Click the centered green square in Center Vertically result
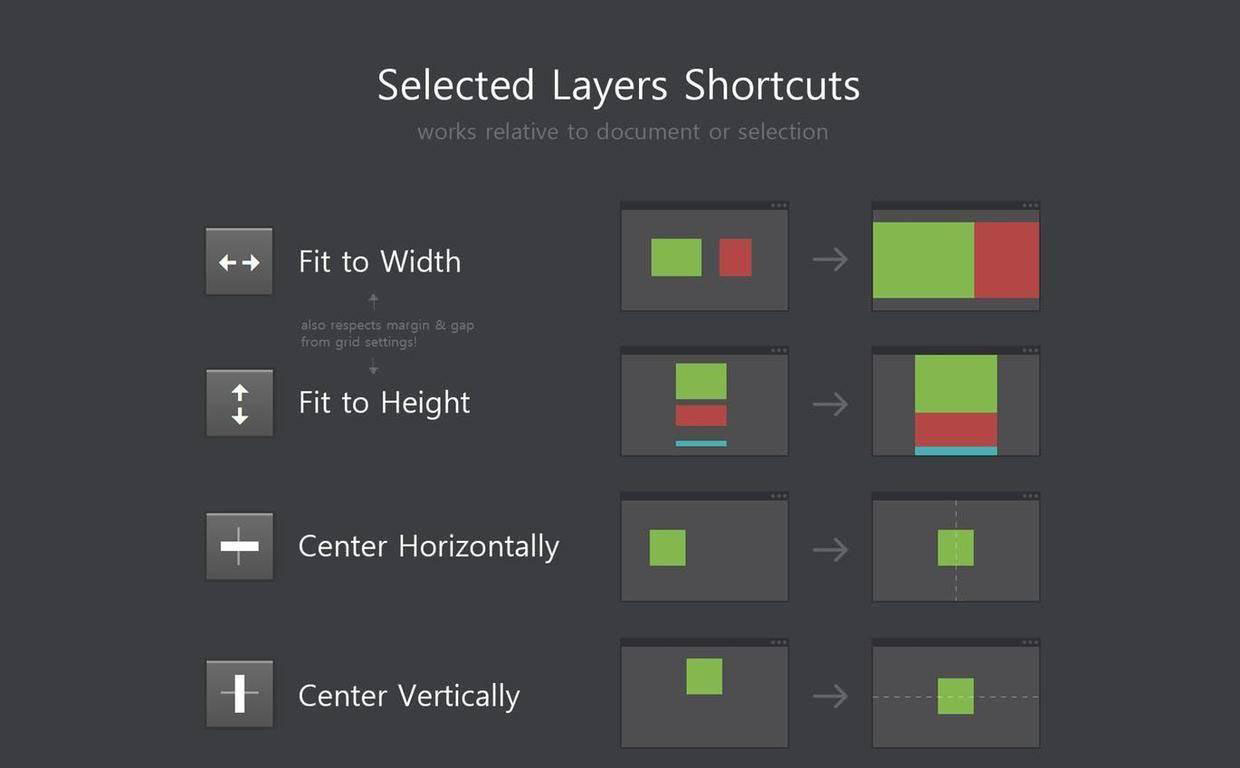This screenshot has width=1240, height=768. tap(955, 696)
